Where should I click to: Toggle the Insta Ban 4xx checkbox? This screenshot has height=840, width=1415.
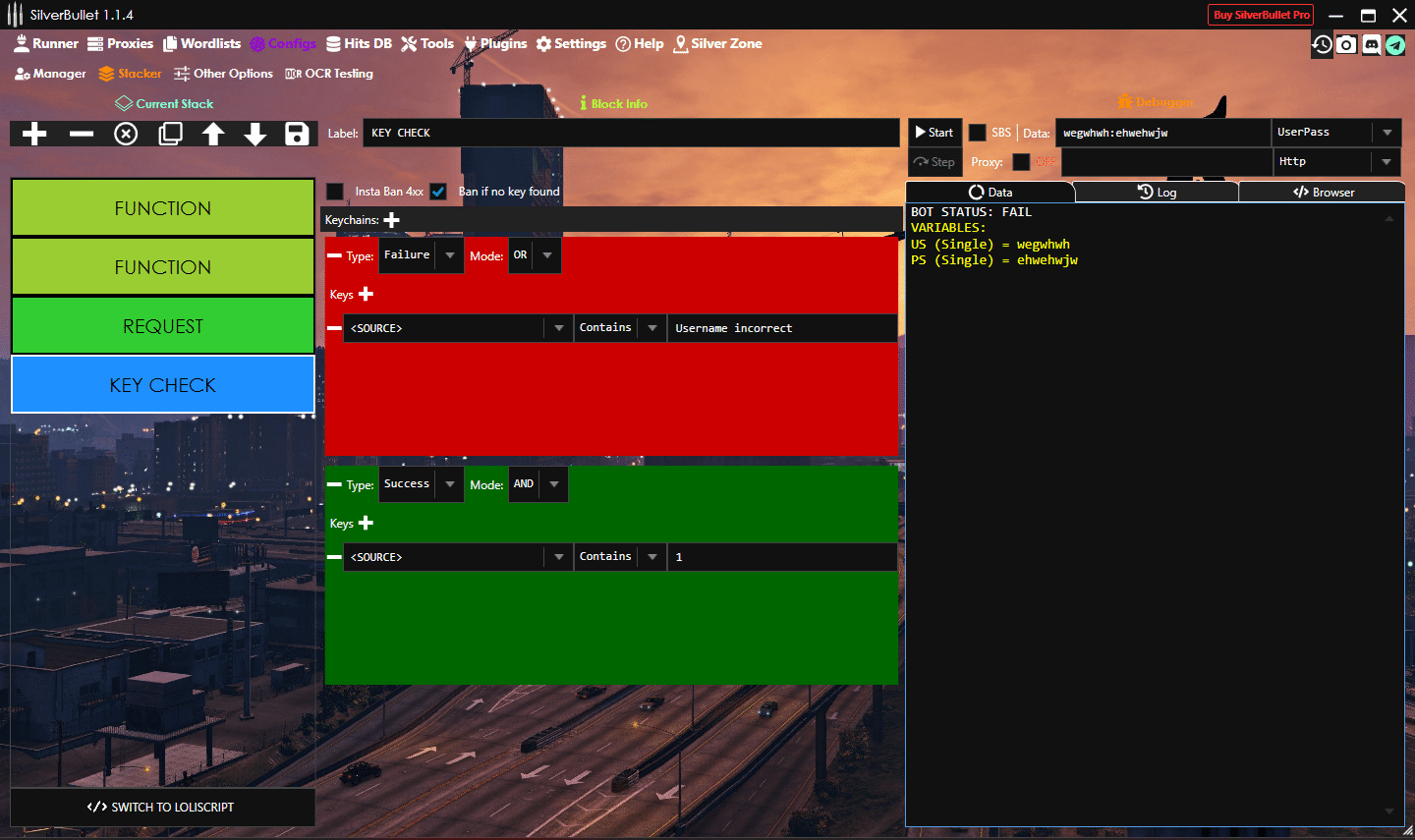[x=335, y=192]
